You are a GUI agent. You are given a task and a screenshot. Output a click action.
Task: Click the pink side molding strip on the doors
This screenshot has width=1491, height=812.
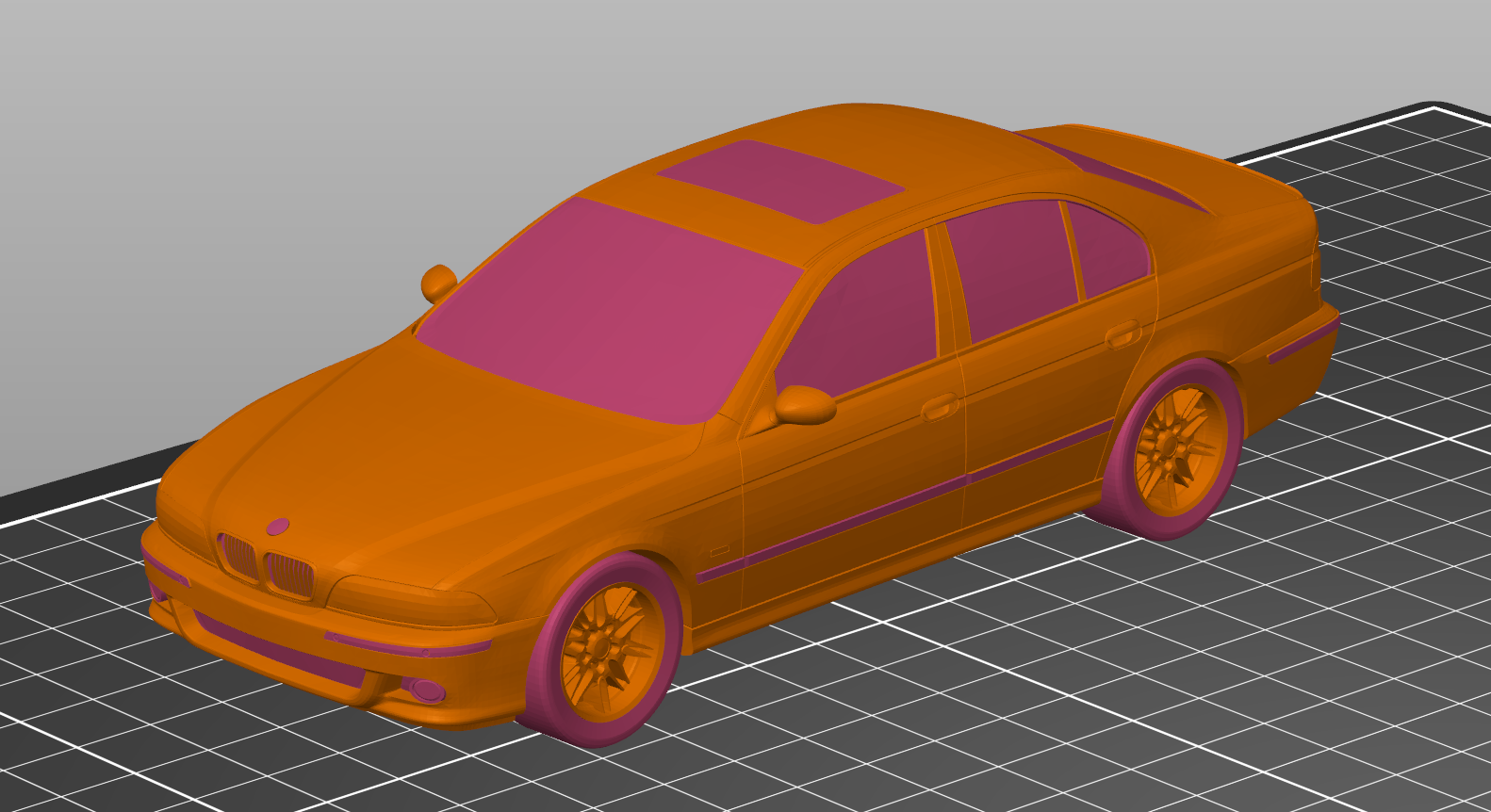pos(905,503)
